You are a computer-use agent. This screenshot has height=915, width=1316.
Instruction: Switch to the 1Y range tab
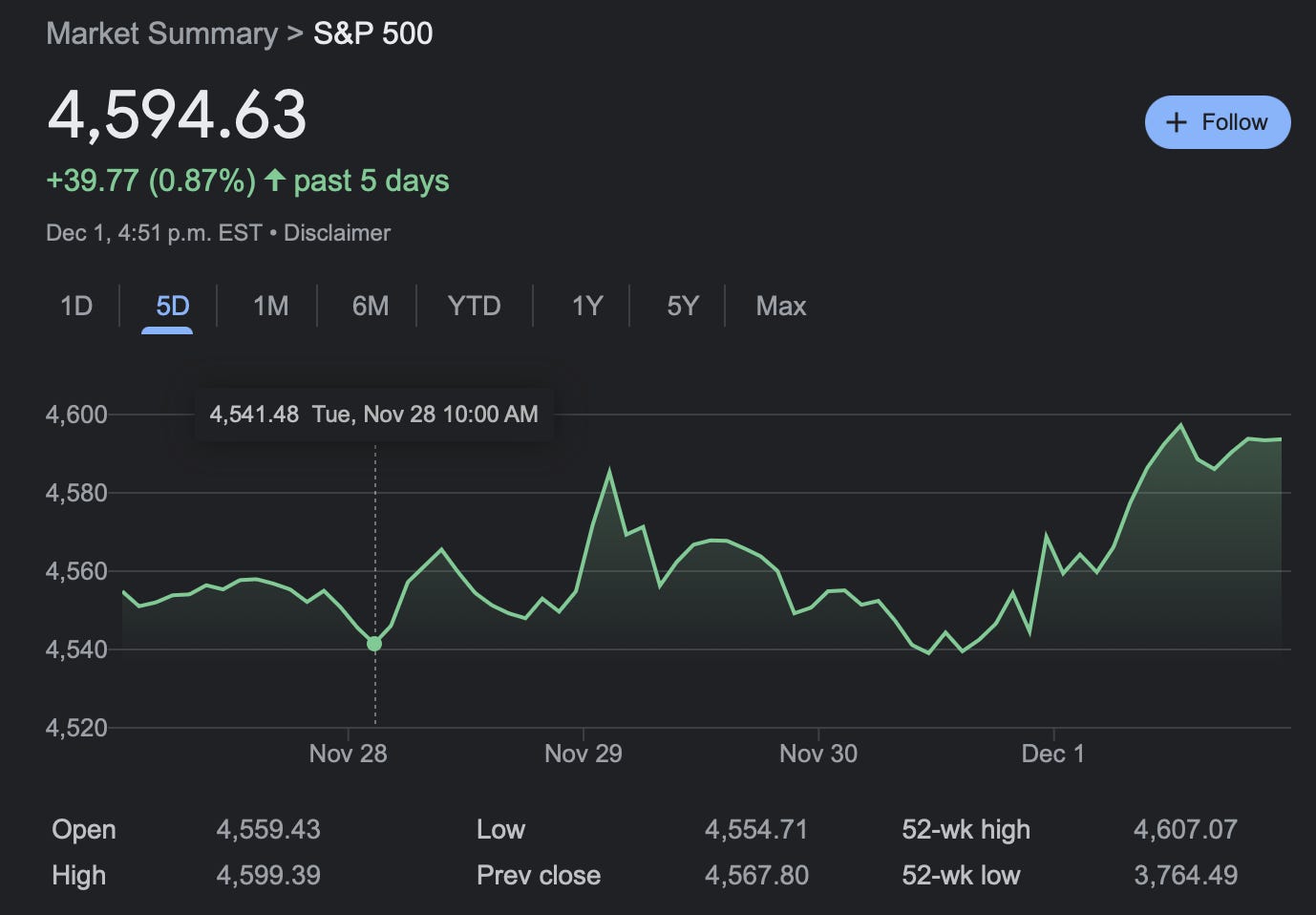[x=586, y=306]
